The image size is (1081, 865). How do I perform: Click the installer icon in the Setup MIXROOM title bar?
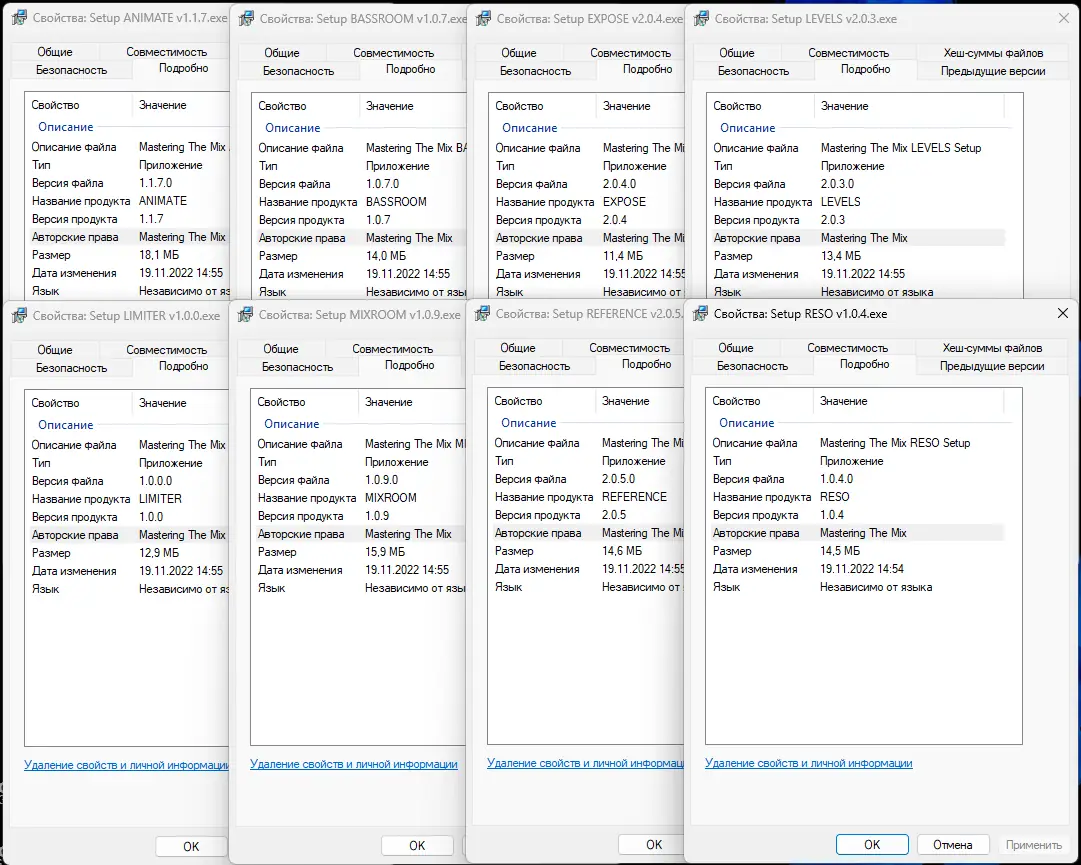[245, 315]
